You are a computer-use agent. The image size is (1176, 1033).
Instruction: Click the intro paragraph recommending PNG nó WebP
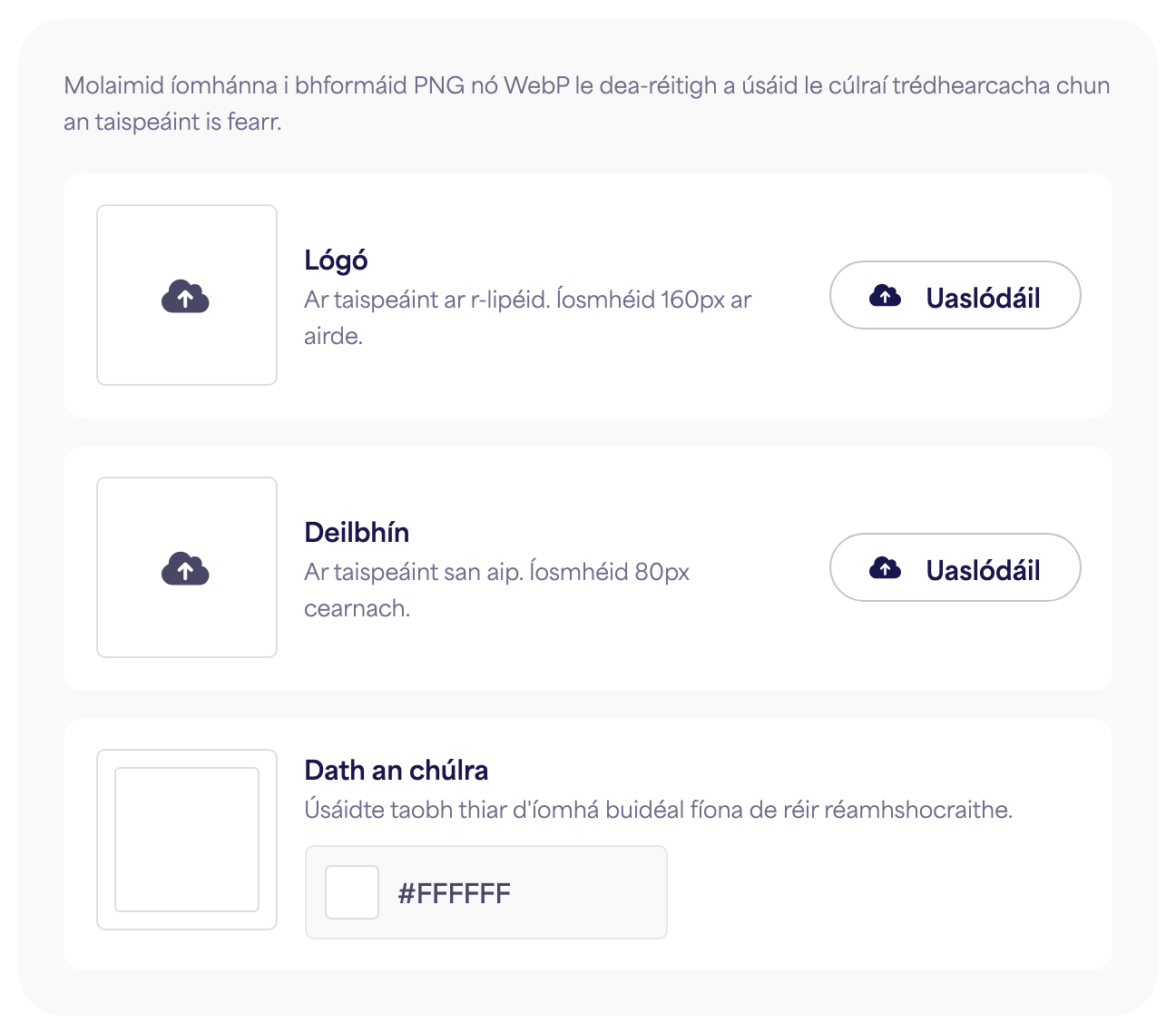pos(587,103)
